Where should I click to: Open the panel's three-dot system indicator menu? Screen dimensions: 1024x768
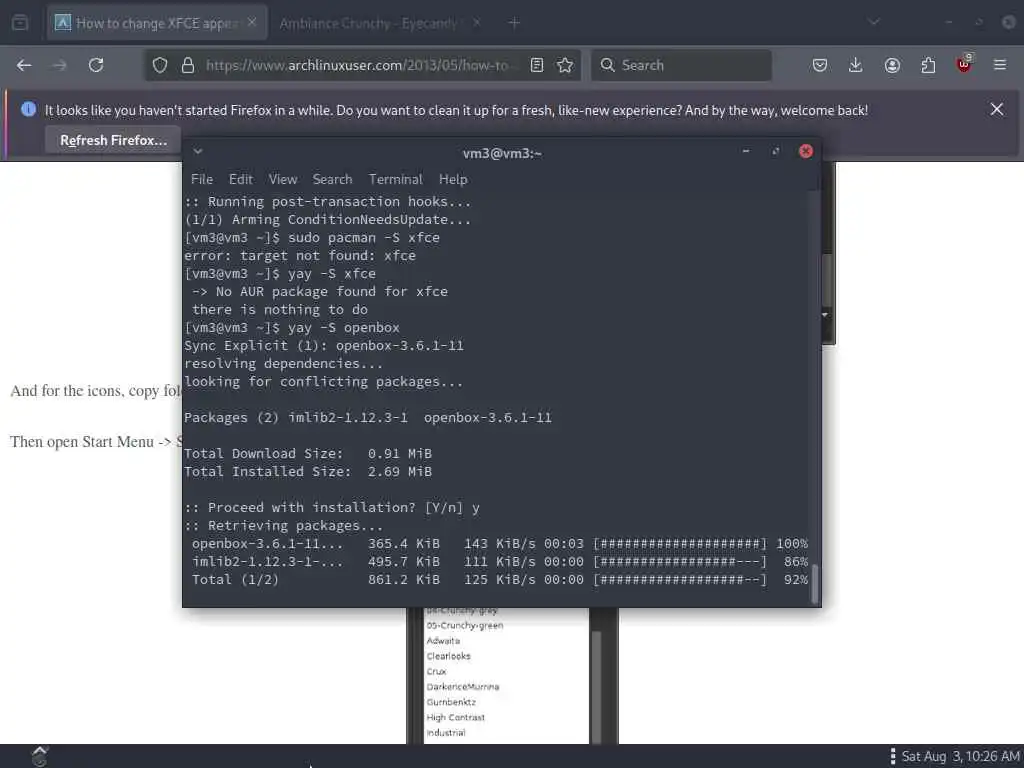coord(892,756)
